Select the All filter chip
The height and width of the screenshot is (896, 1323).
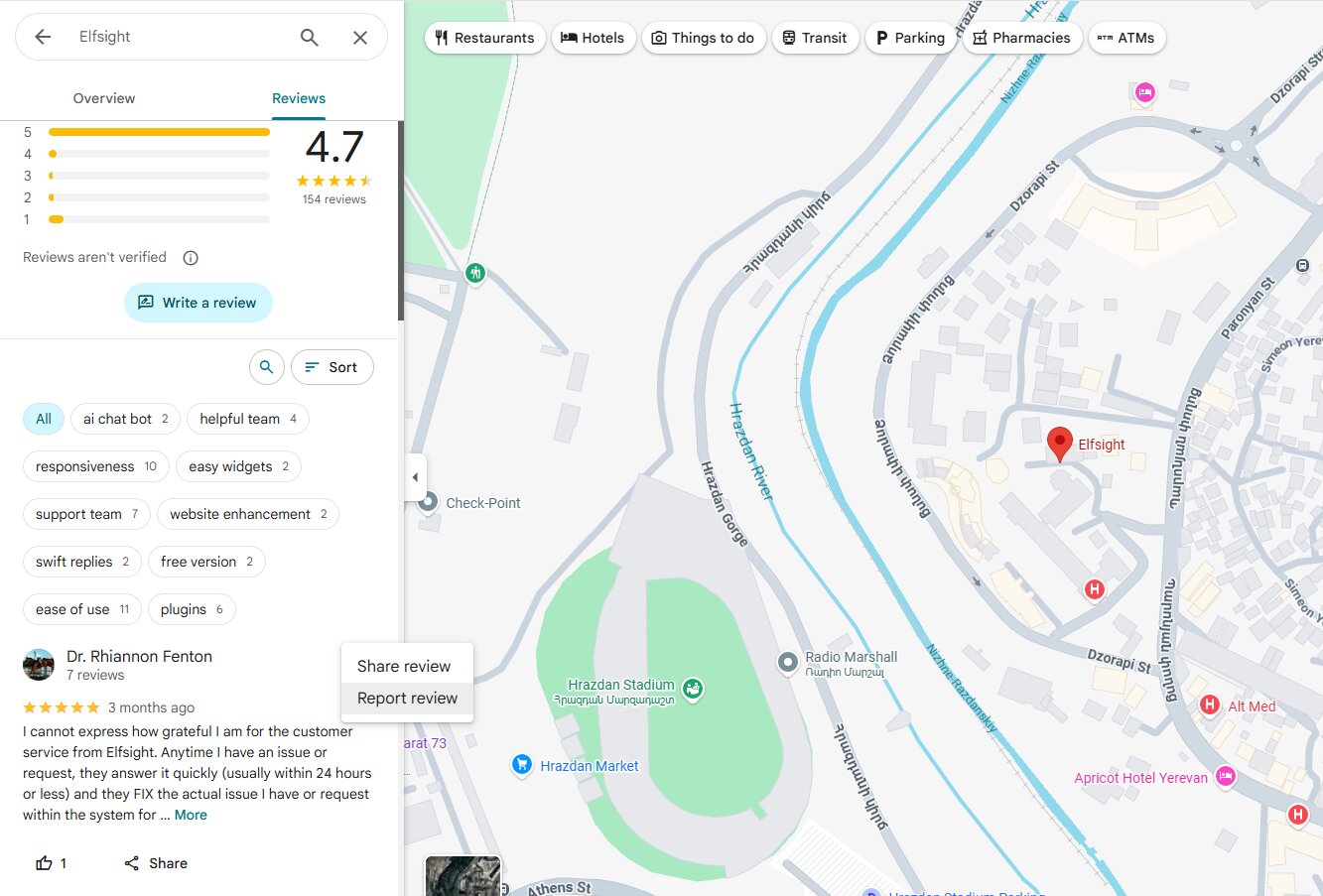44,419
